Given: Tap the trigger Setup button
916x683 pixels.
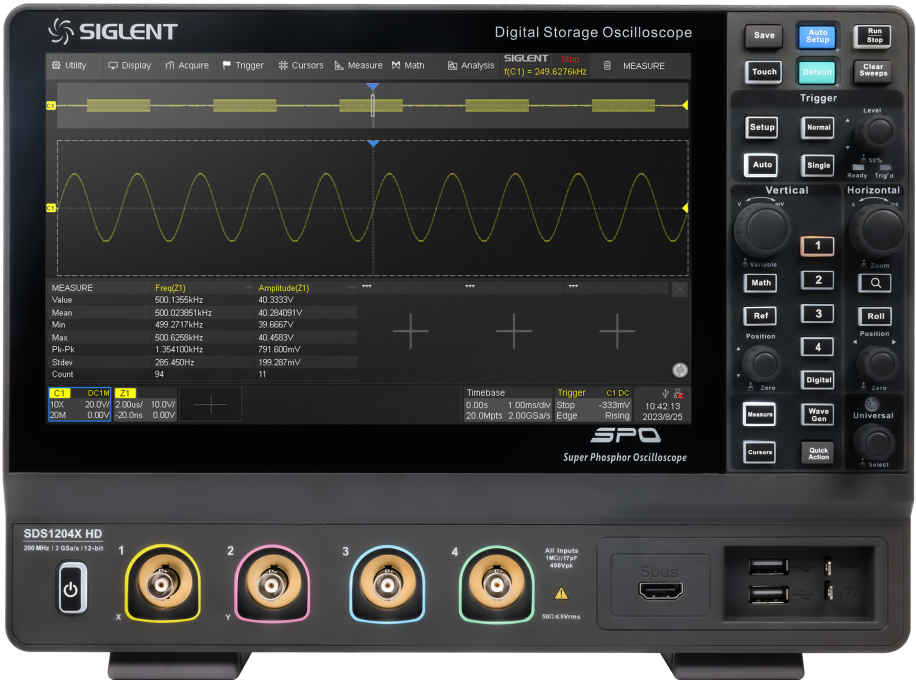Looking at the screenshot, I should 762,127.
